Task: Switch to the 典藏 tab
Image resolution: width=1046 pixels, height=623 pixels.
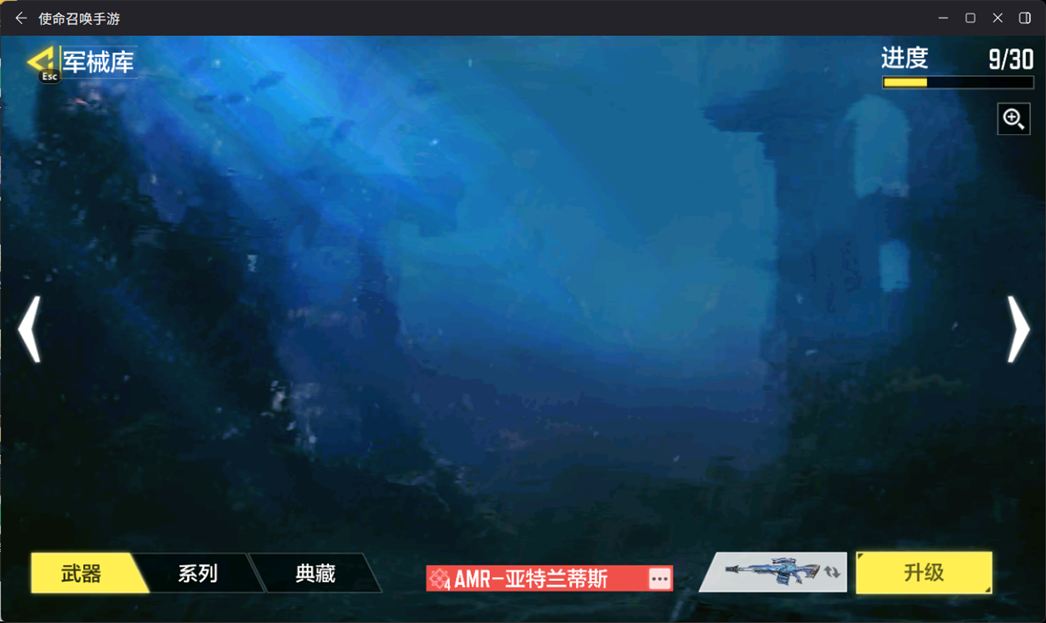Action: coord(315,573)
